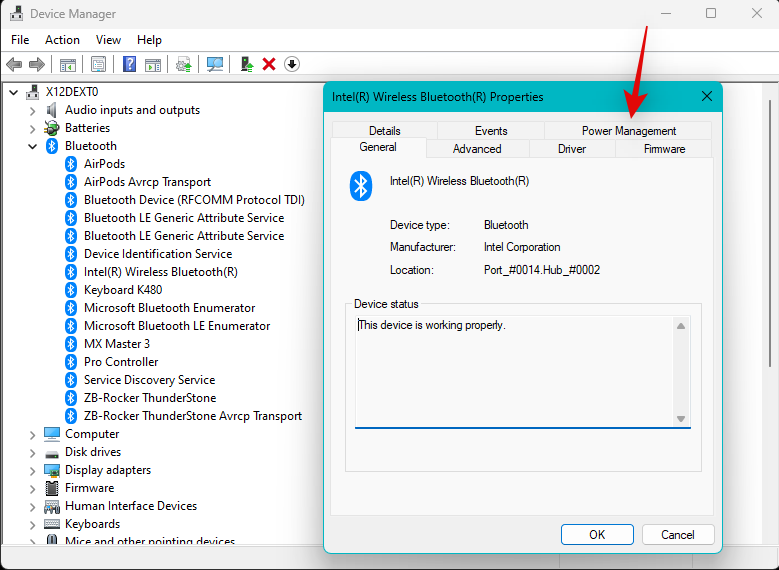The height and width of the screenshot is (570, 779).
Task: Open the Properties toolbar icon
Action: [x=98, y=64]
